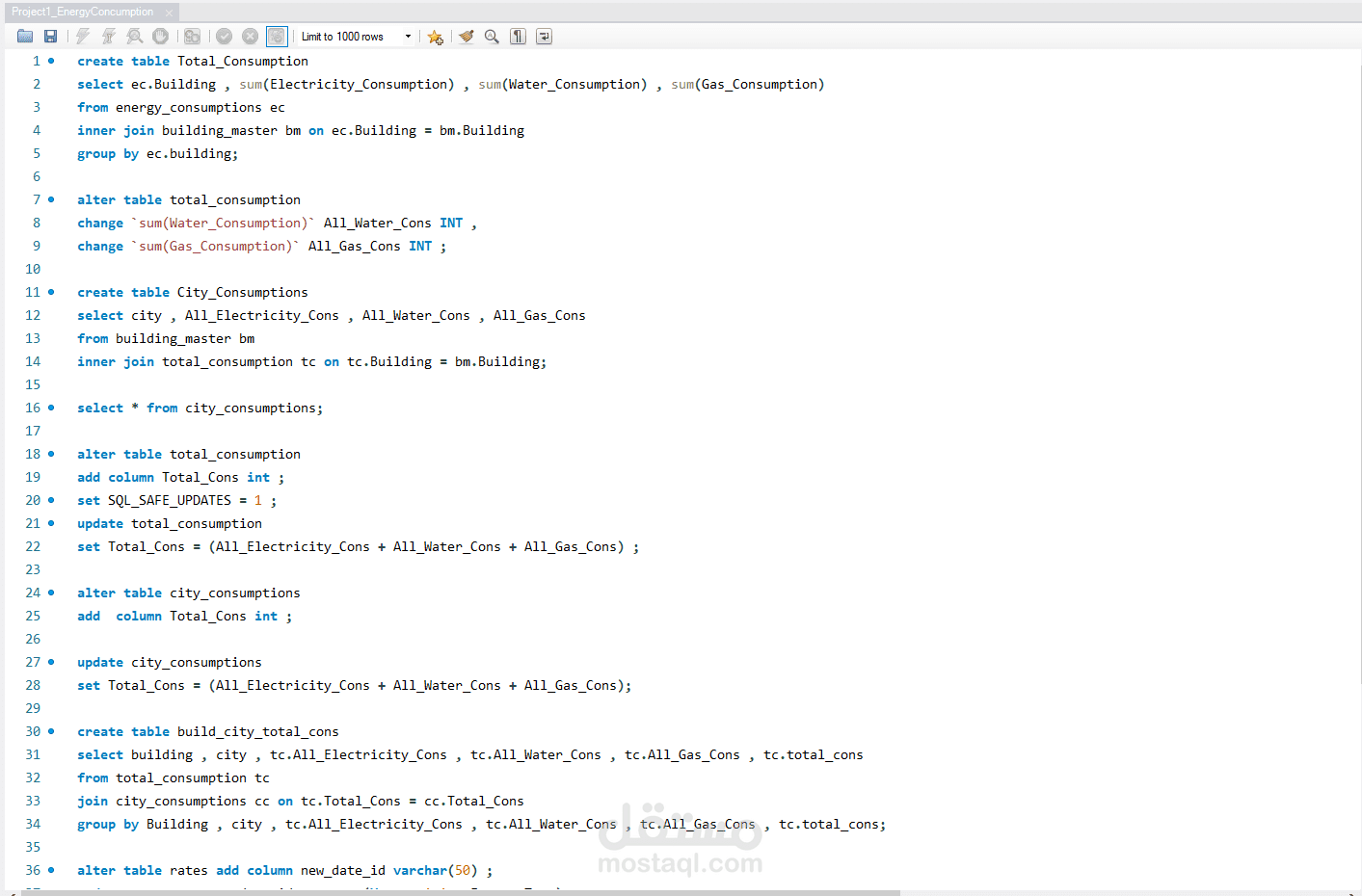The height and width of the screenshot is (896, 1362).
Task: Click "update" keyword on line 21
Action: click(x=100, y=523)
